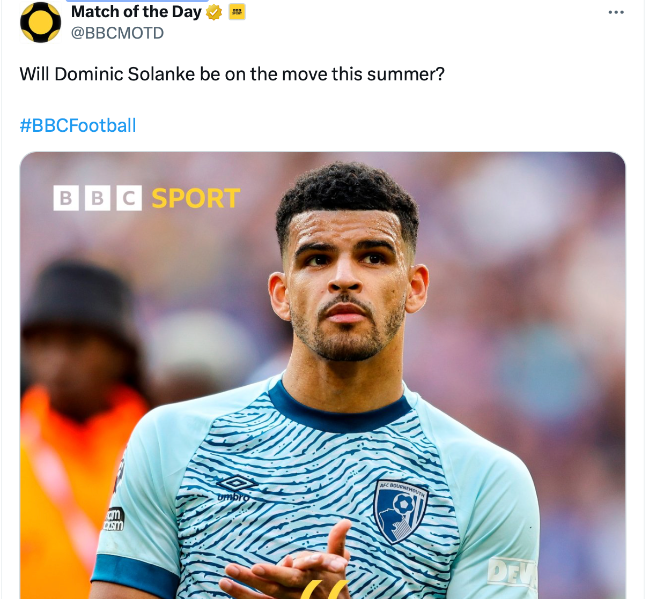649x599 pixels.
Task: Click the yellow affiliate badge beside the name
Action: click(237, 13)
